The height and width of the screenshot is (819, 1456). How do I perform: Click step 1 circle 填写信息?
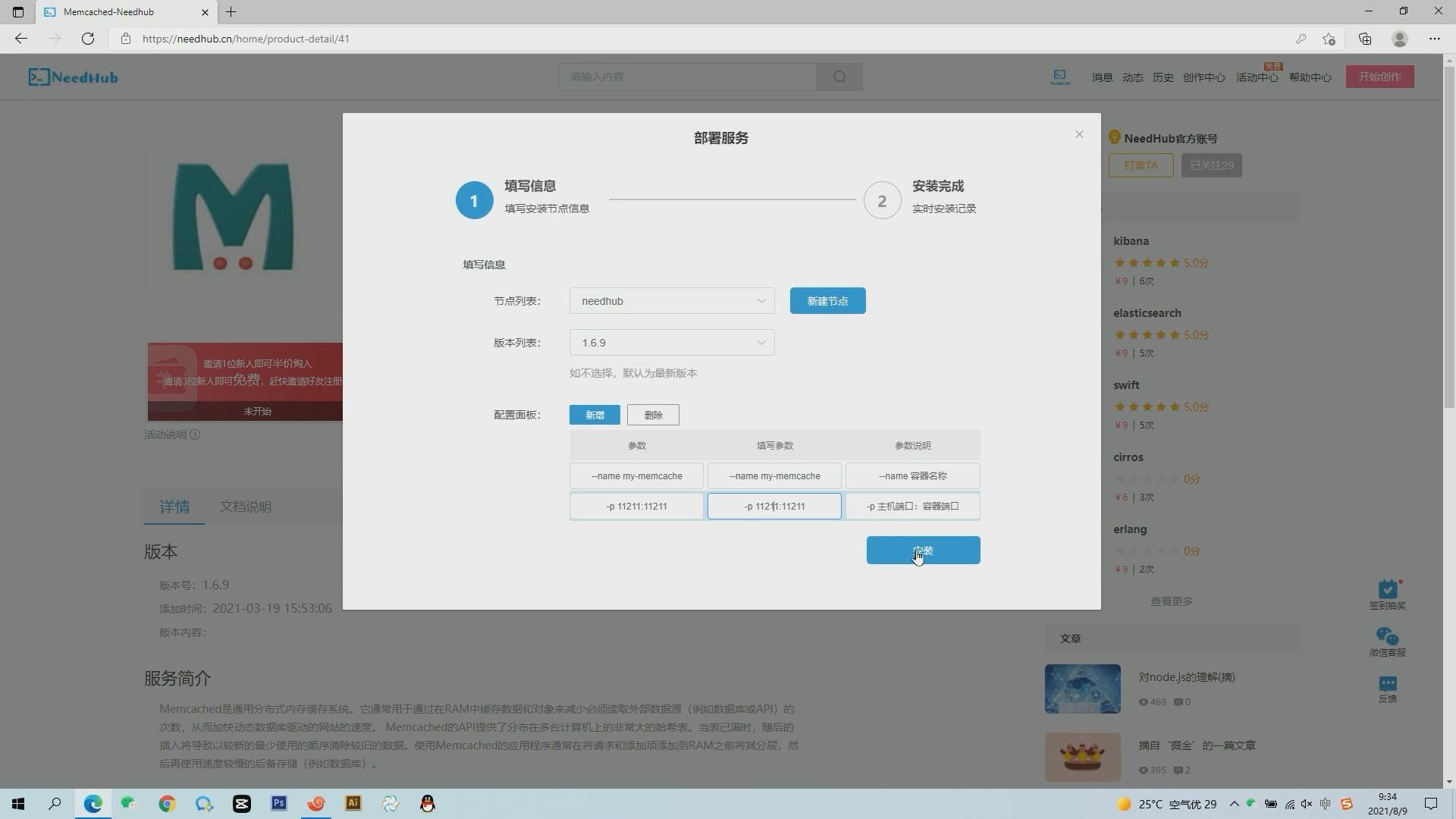(474, 200)
